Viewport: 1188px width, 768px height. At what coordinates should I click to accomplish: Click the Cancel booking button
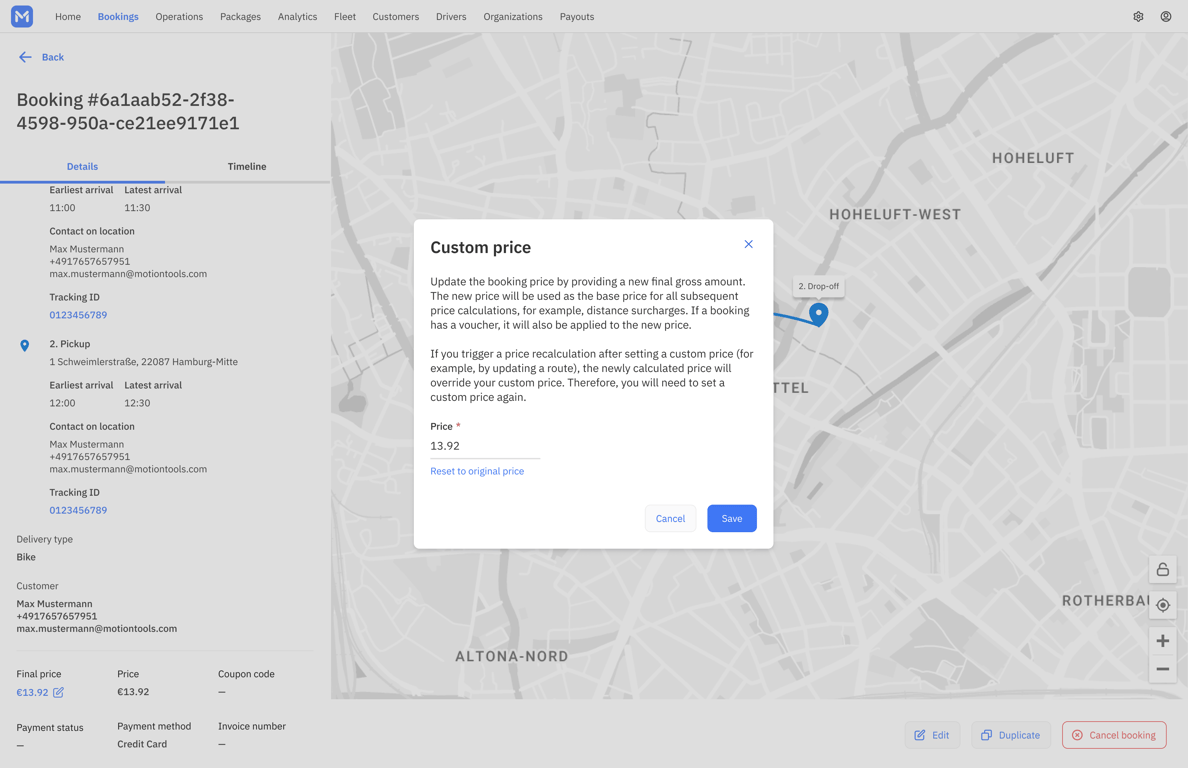pyautogui.click(x=1114, y=735)
